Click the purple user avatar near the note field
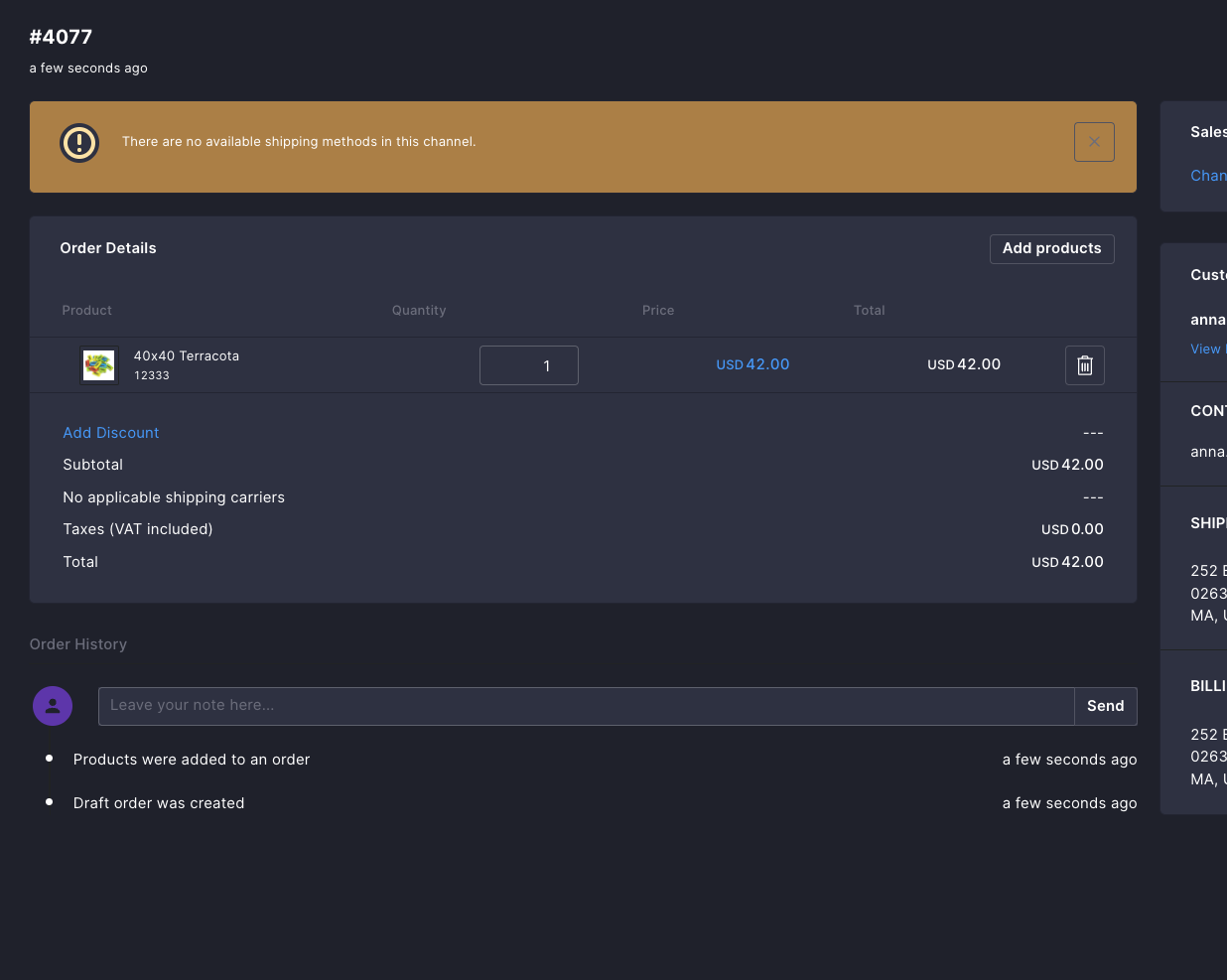 (52, 706)
